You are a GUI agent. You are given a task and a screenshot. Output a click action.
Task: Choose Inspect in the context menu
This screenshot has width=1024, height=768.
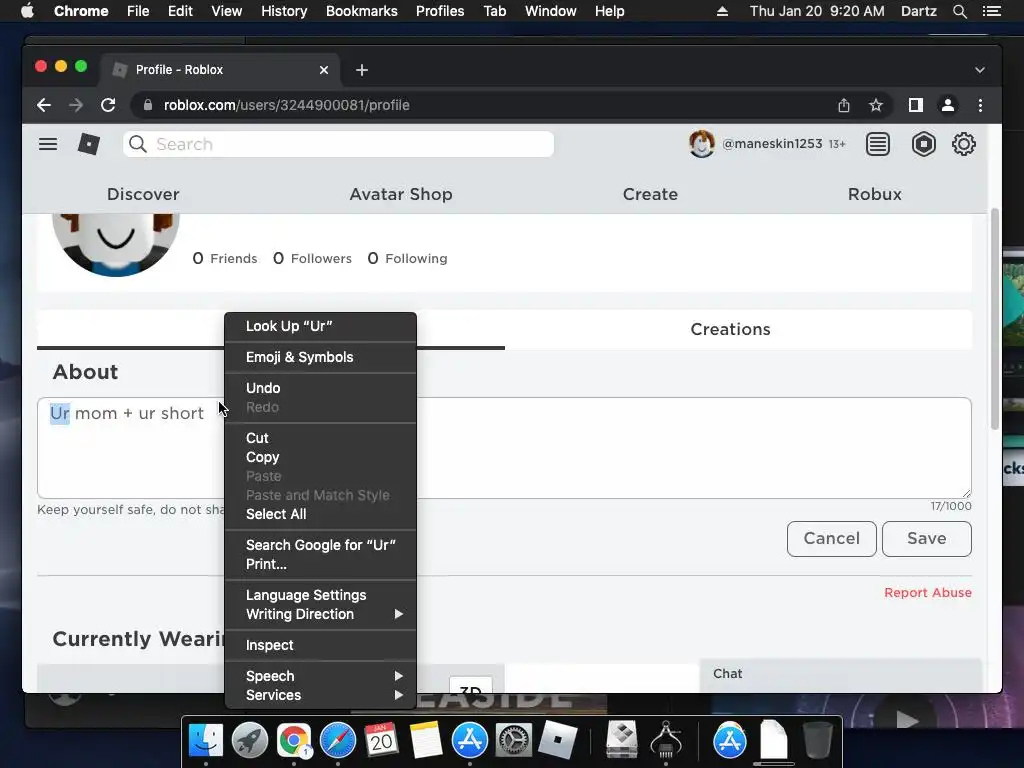click(x=320, y=645)
